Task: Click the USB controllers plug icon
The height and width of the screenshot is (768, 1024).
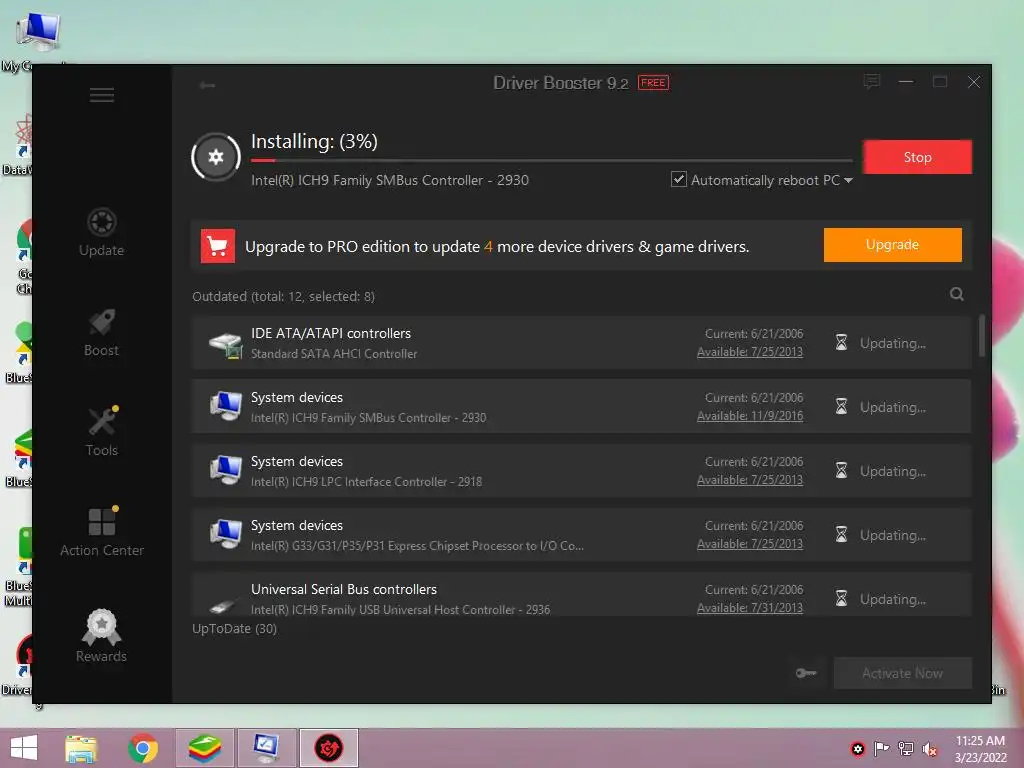Action: coord(224,605)
